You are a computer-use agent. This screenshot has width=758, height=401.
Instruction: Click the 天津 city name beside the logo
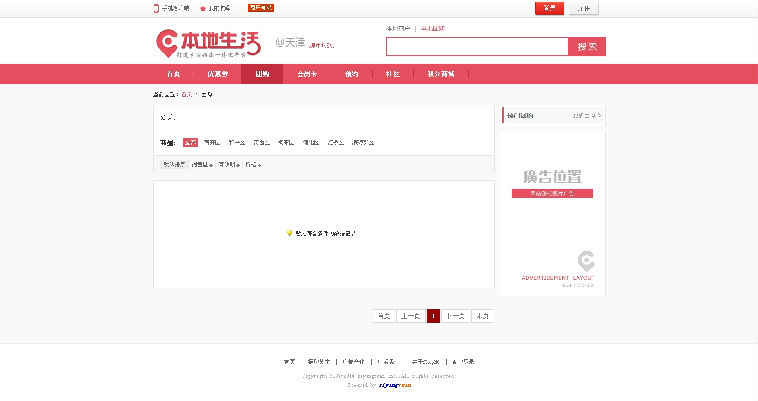point(294,43)
